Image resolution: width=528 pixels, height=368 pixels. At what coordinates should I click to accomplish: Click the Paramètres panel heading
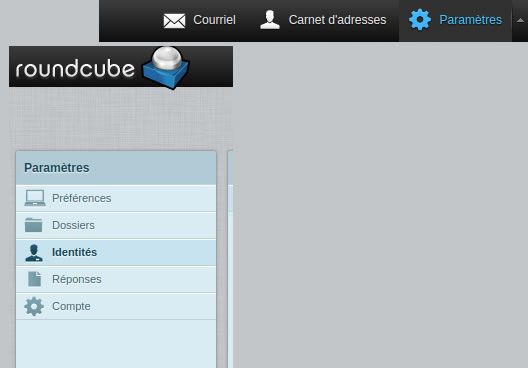point(57,168)
